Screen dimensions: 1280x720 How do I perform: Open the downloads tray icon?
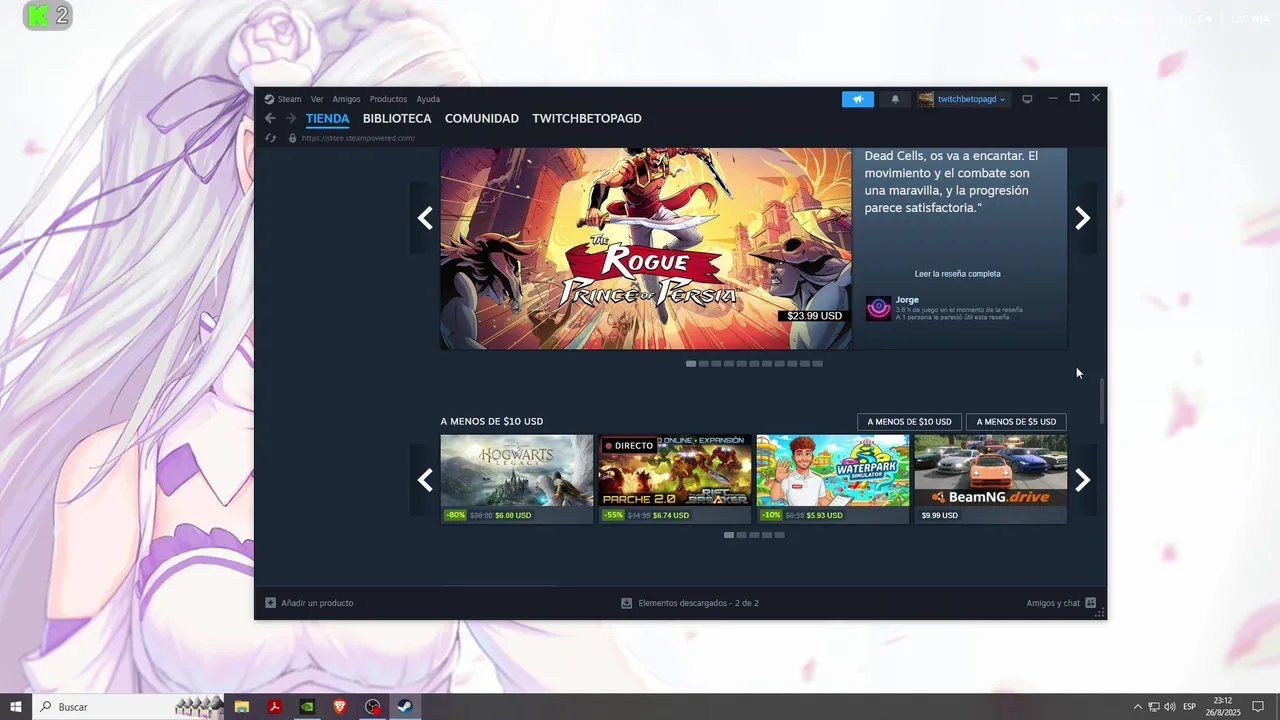(627, 603)
